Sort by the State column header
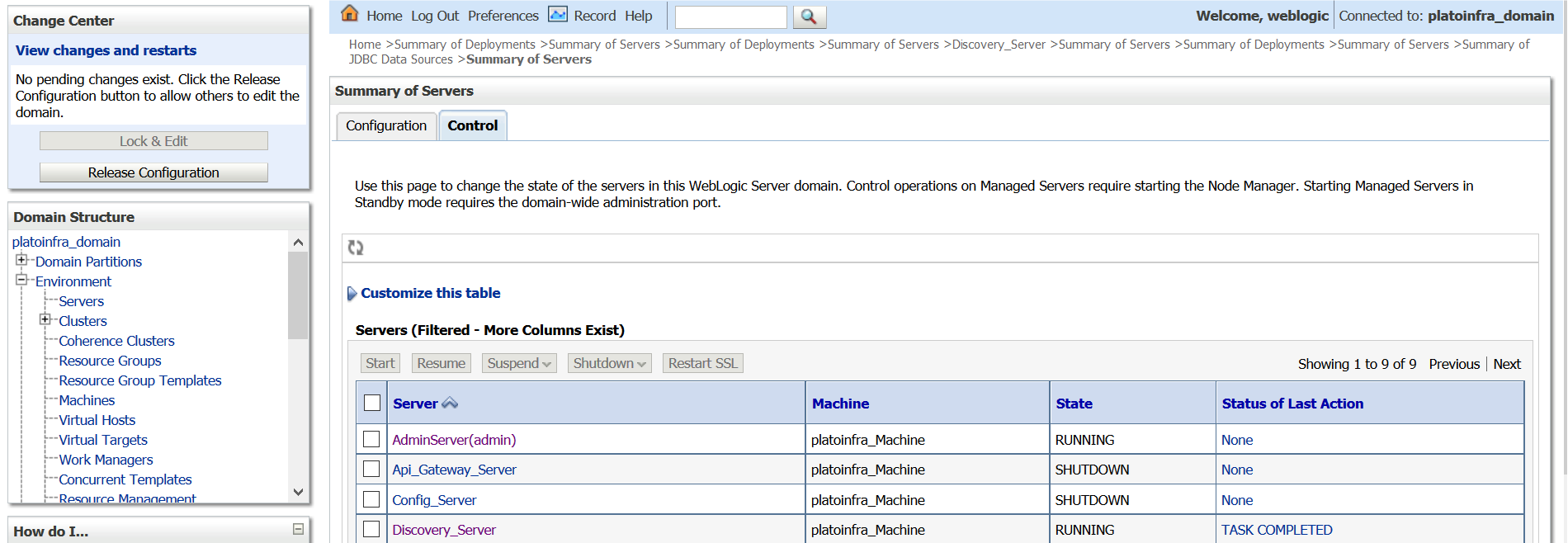 click(x=1074, y=404)
